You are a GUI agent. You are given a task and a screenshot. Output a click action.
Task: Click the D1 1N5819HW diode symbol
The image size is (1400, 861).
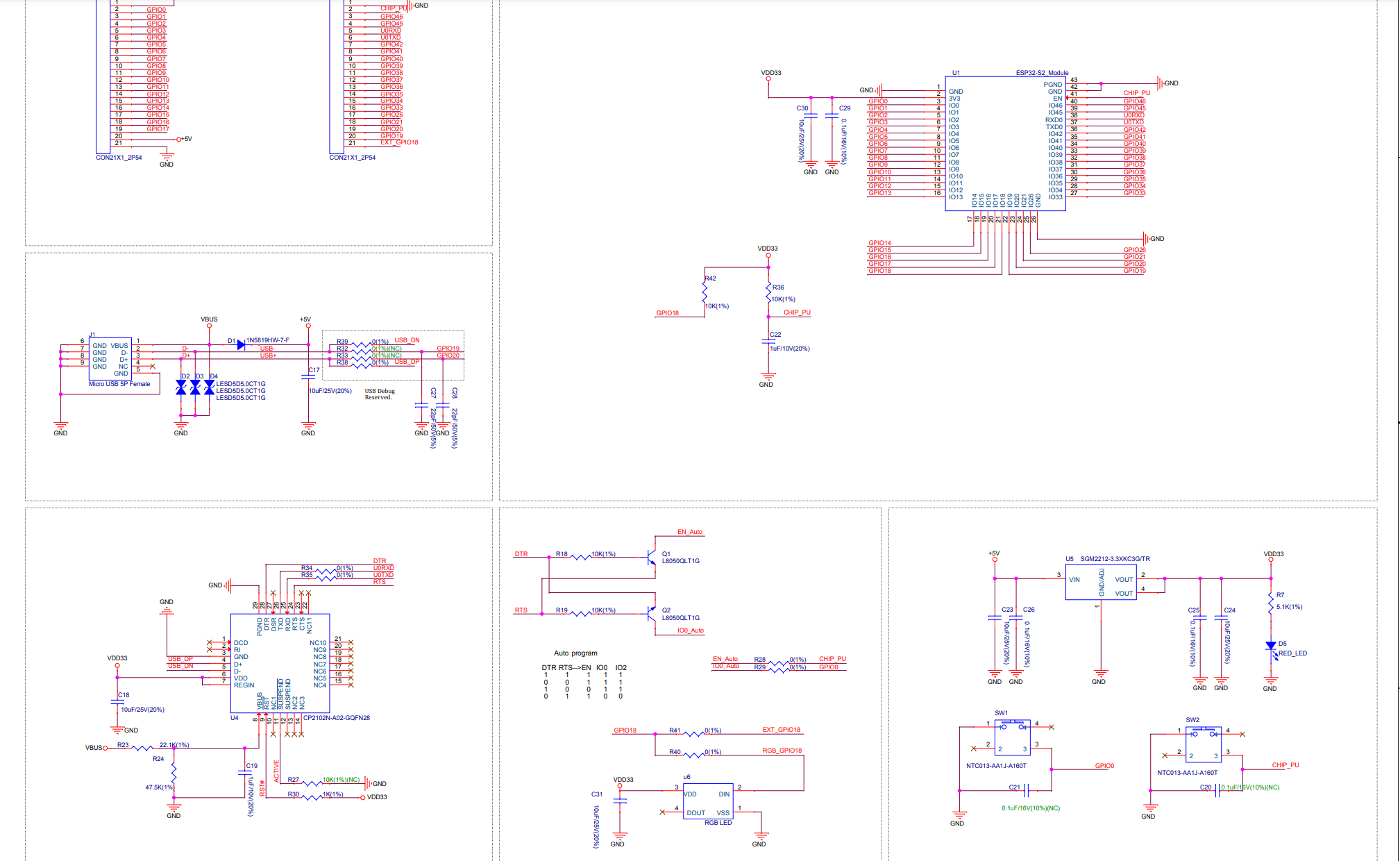click(241, 344)
